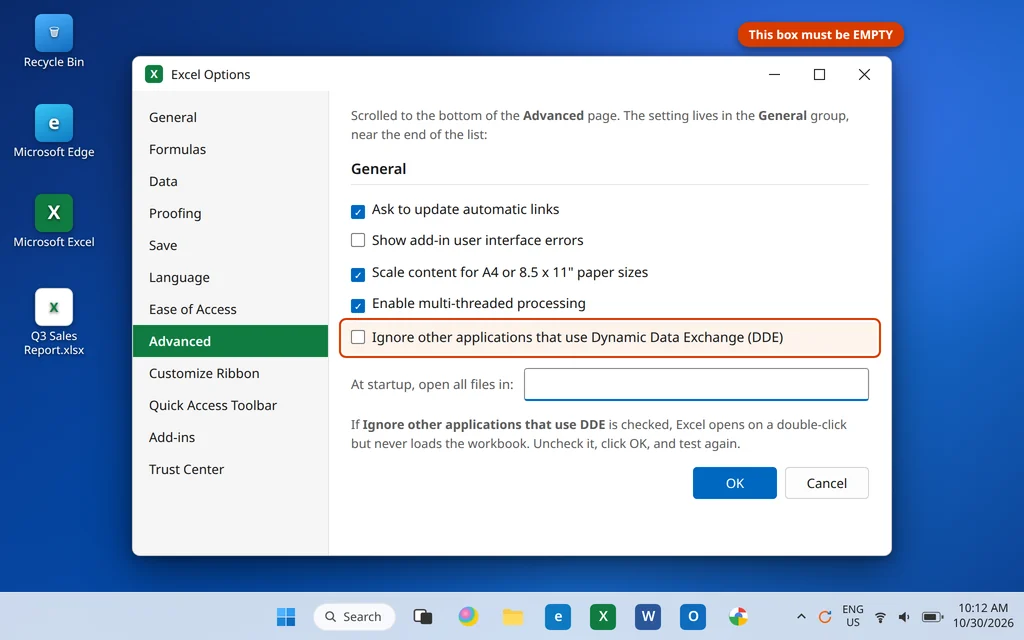Viewport: 1024px width, 640px height.
Task: Open Outlook from the taskbar
Action: (693, 616)
